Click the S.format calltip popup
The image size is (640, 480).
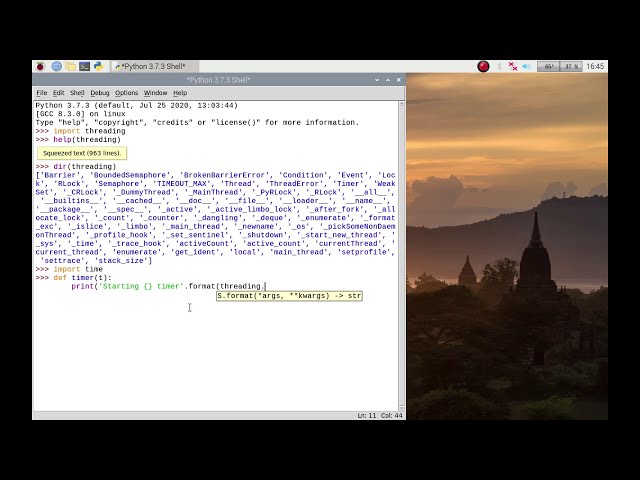pos(289,296)
